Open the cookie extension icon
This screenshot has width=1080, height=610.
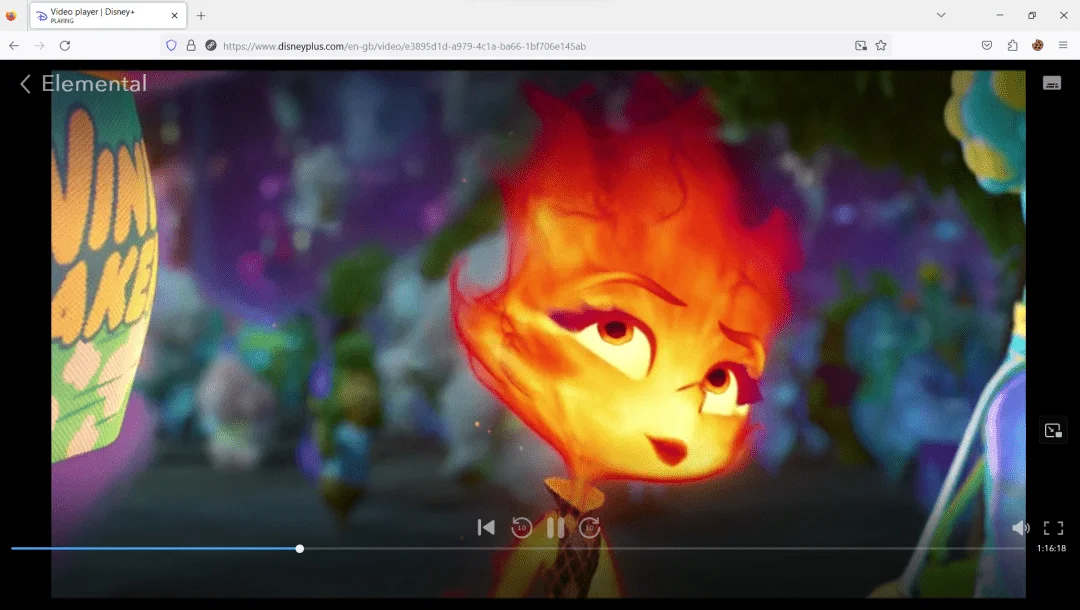click(1037, 46)
